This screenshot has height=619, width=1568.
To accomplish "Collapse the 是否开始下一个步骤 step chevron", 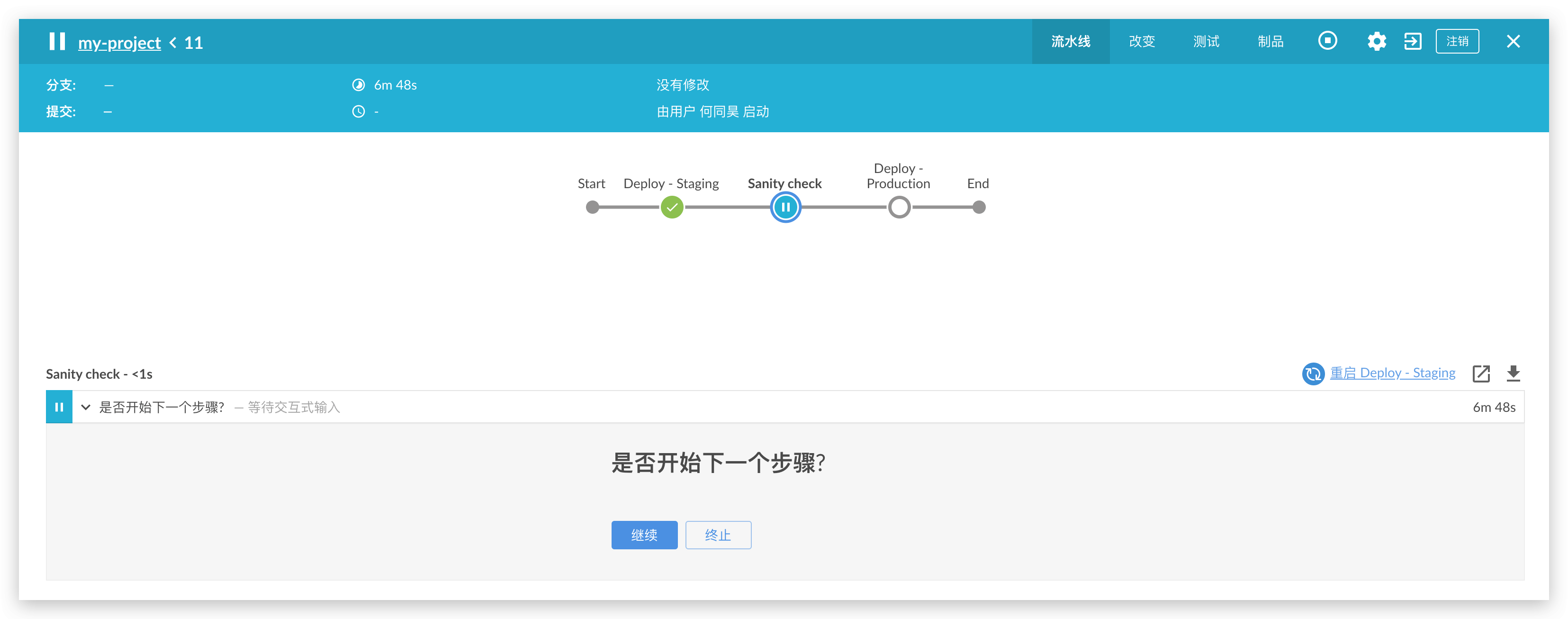I will point(86,407).
